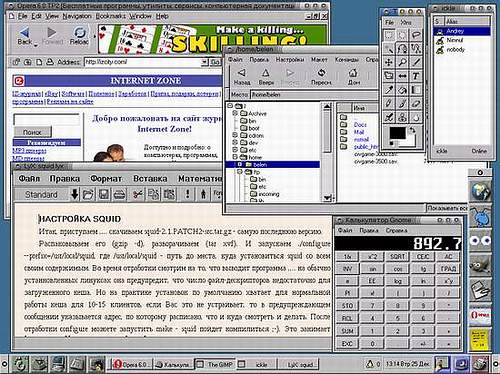
Task: Select the Bucket Fill tool in GIMP
Action: 402,90
